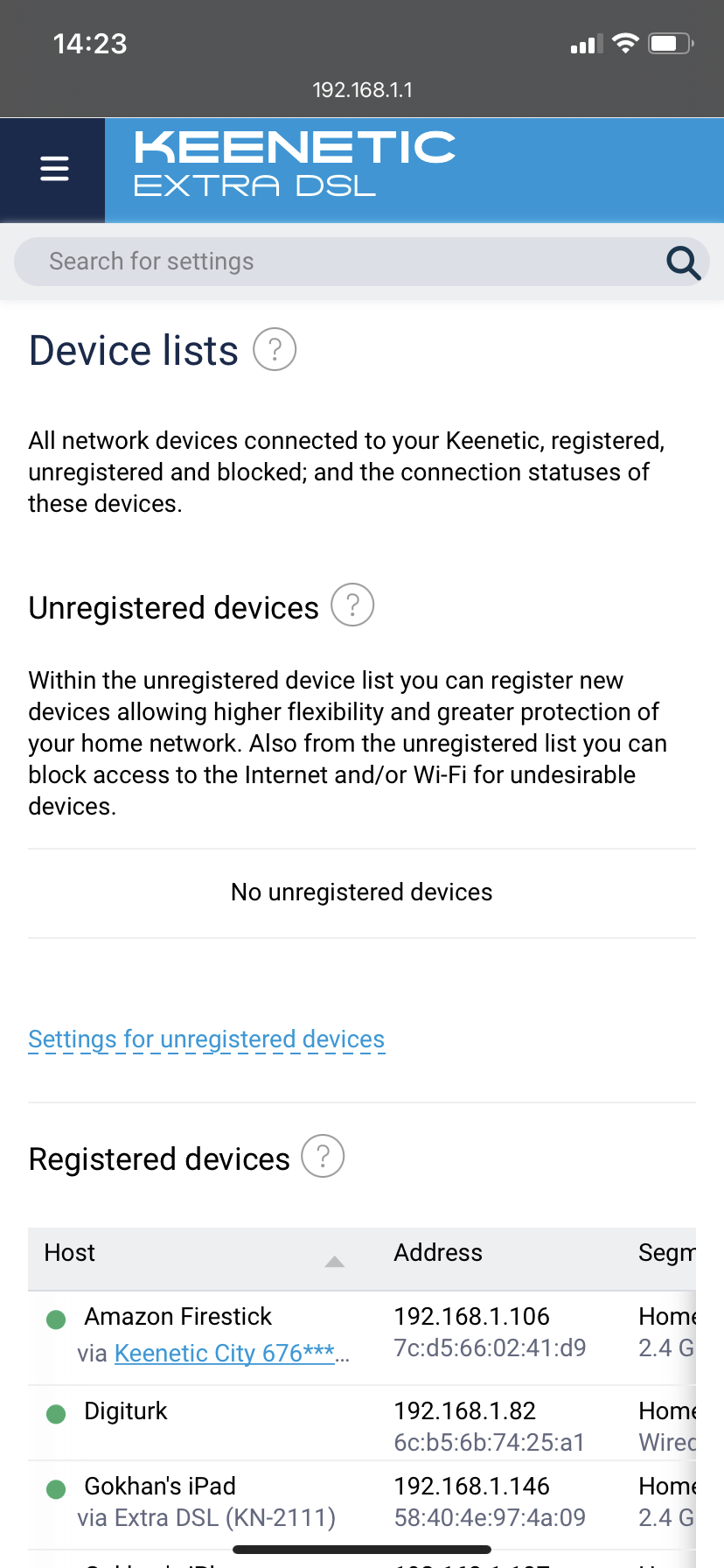Click the magnifying glass search icon

point(683,262)
